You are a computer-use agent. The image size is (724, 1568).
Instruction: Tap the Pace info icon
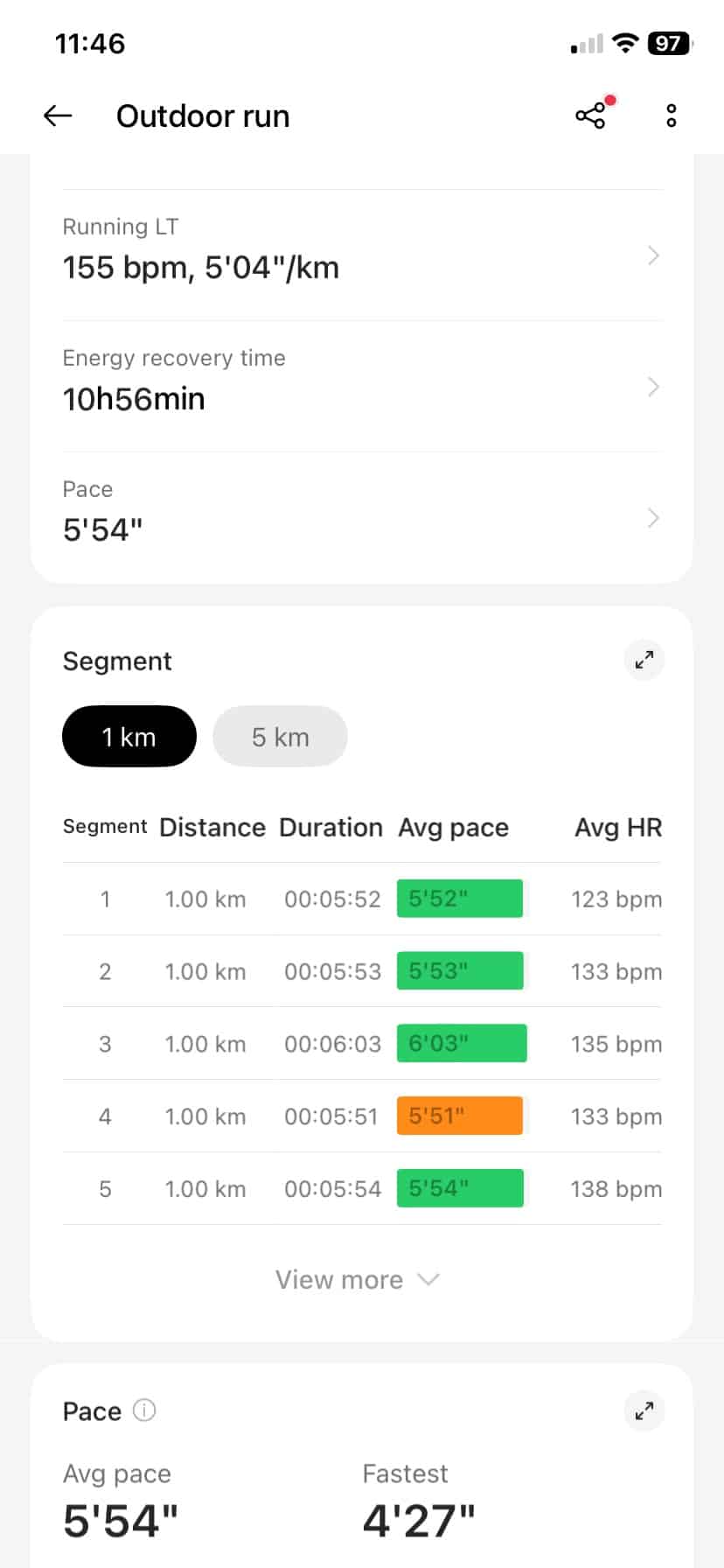144,1410
